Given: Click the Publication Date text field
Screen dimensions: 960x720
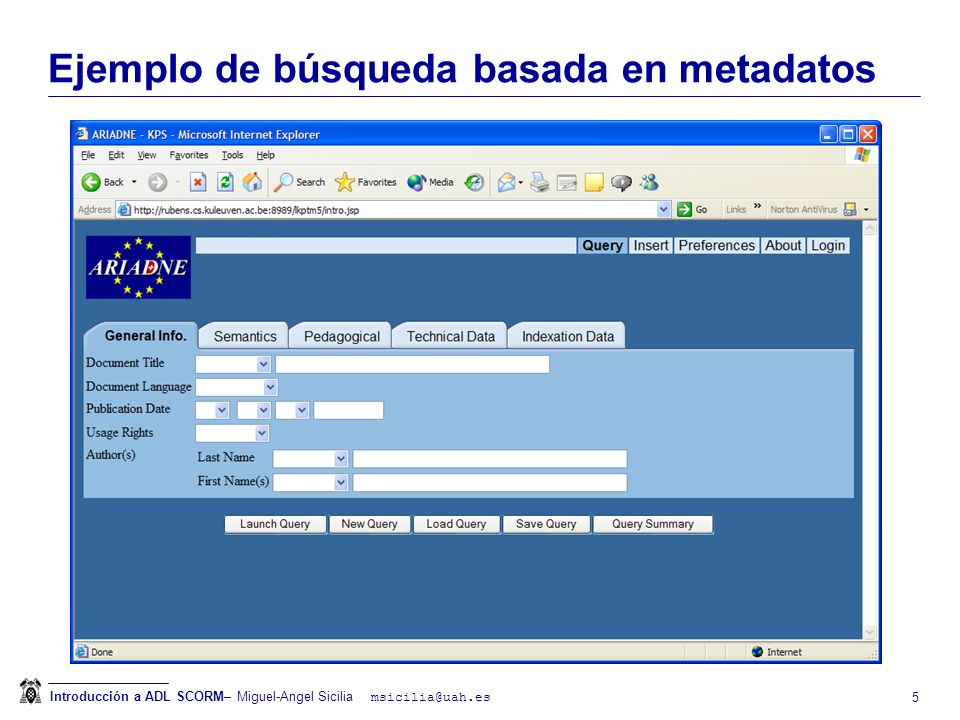Looking at the screenshot, I should (348, 410).
